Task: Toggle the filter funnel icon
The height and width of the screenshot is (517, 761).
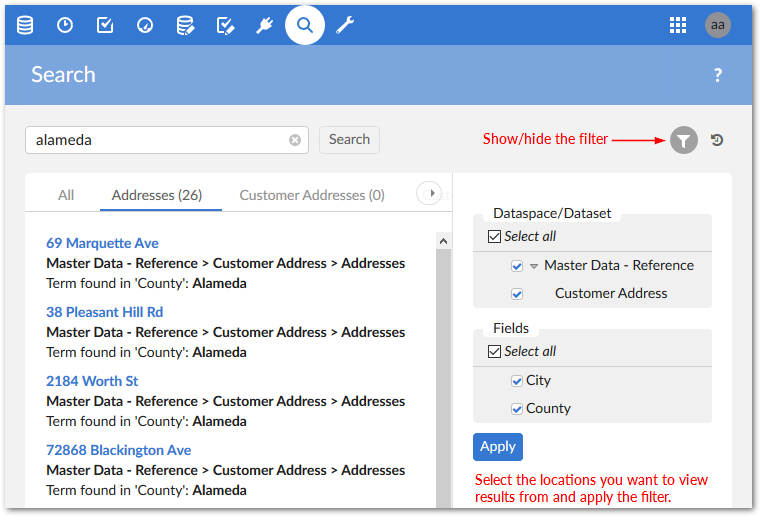Action: [684, 140]
